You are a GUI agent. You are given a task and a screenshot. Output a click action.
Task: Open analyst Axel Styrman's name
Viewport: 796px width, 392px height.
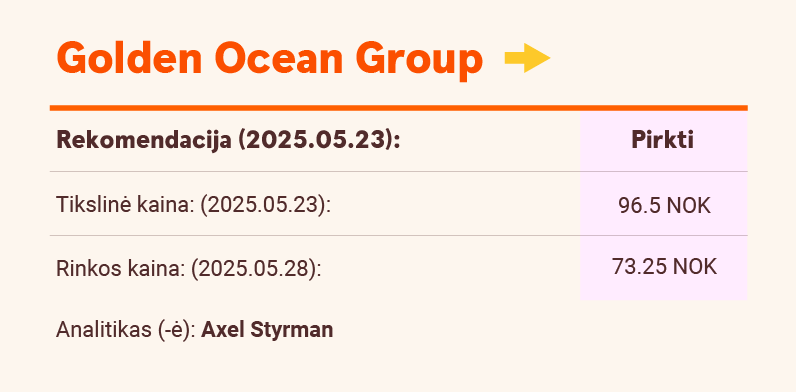point(267,330)
